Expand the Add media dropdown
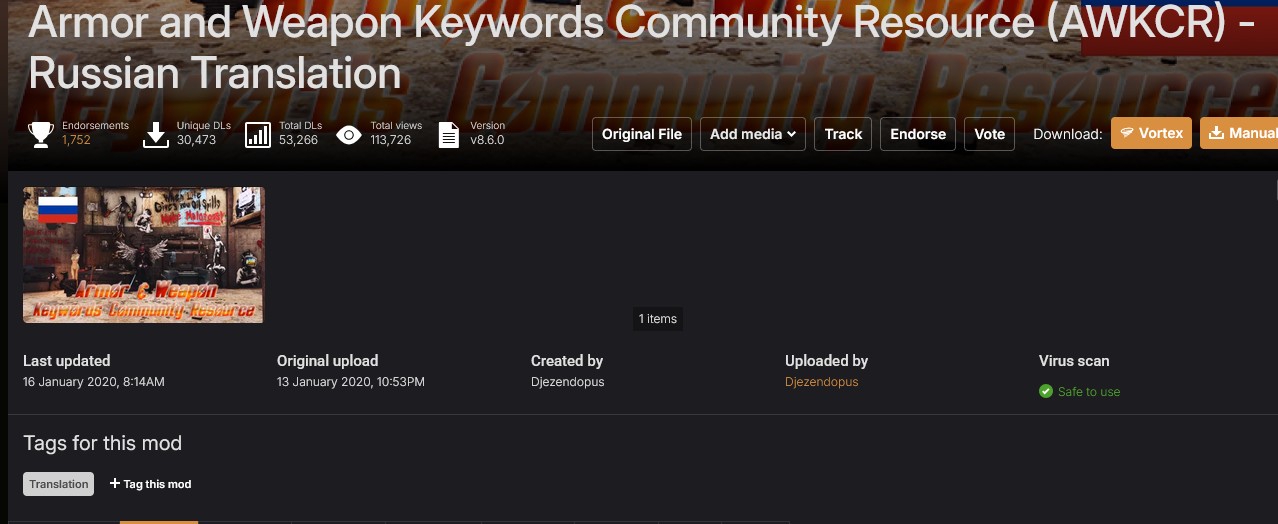 pyautogui.click(x=753, y=134)
